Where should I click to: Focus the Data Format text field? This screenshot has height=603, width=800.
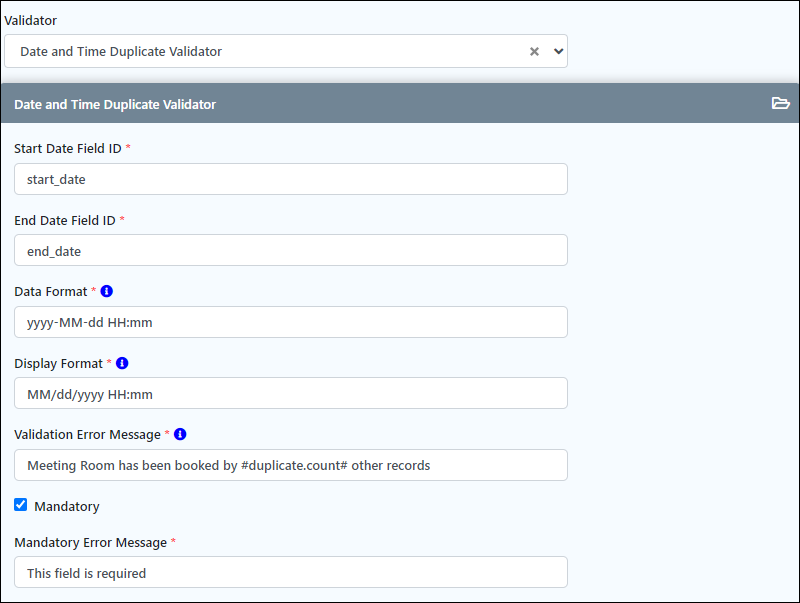291,322
